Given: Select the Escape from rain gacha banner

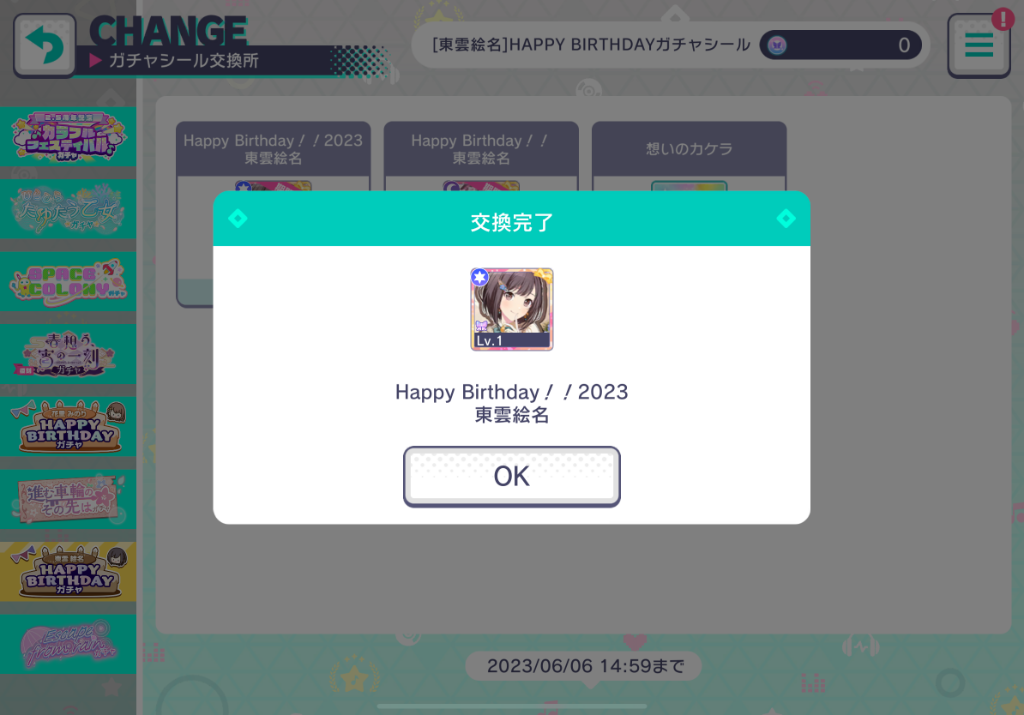Looking at the screenshot, I should click(x=68, y=644).
